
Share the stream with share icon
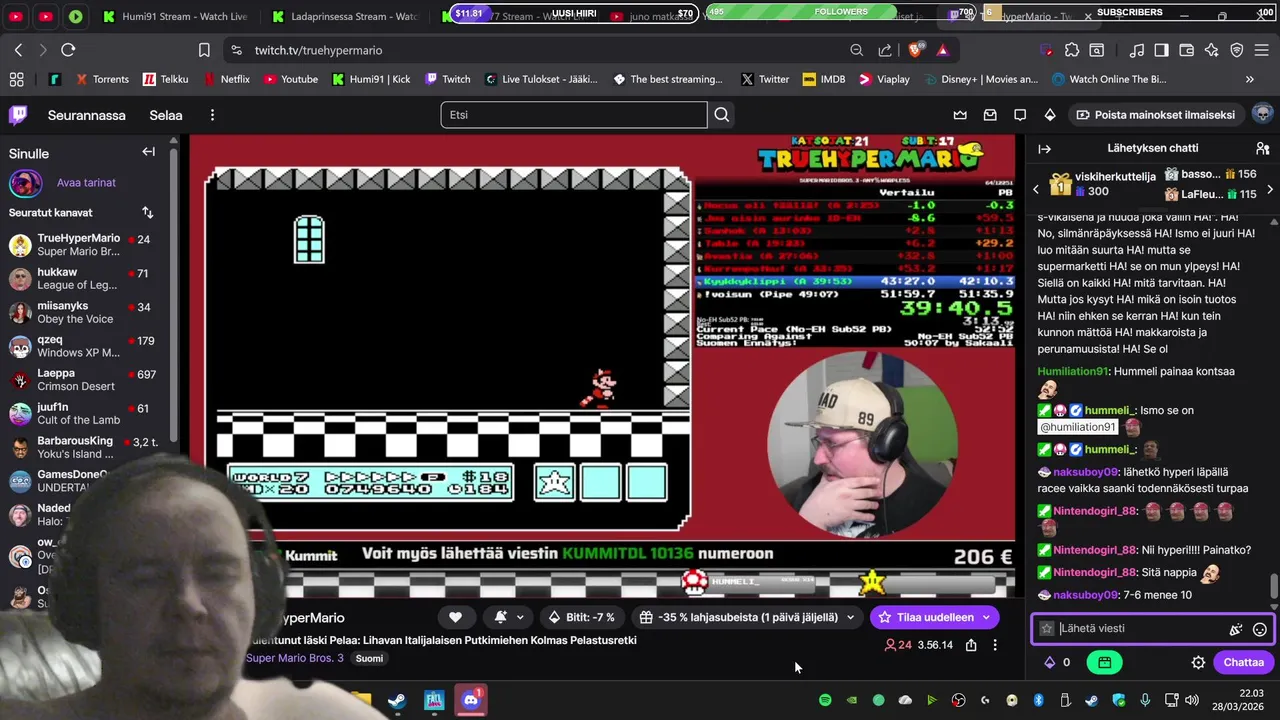click(971, 645)
